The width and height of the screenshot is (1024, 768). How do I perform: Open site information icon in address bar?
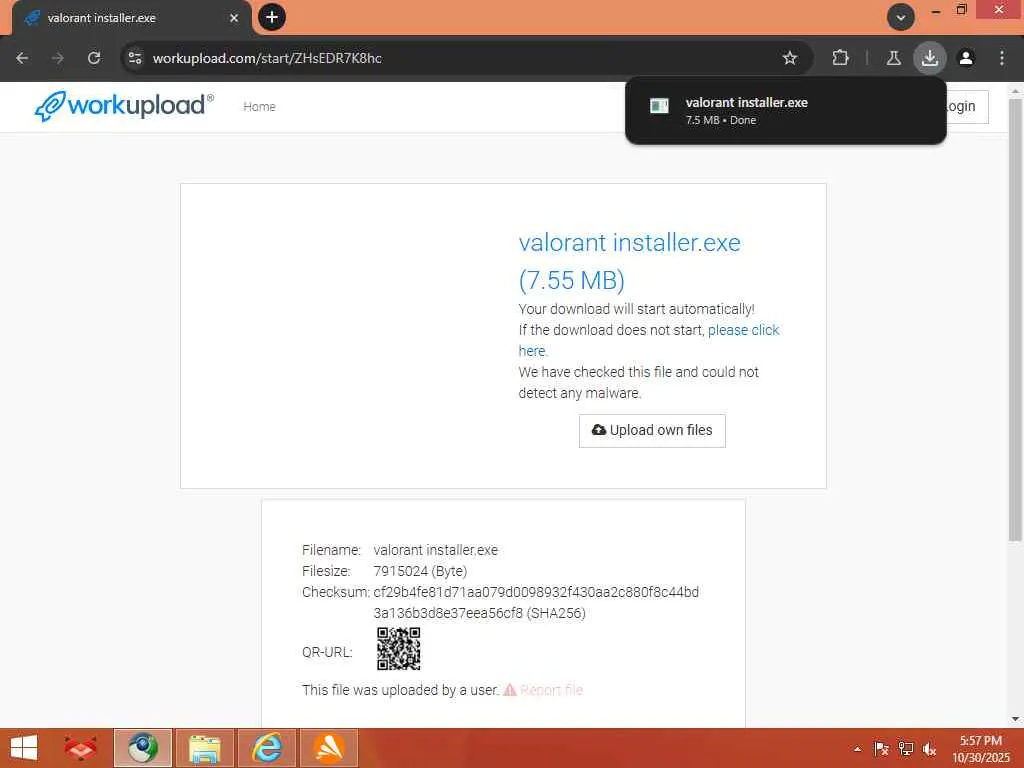[135, 58]
